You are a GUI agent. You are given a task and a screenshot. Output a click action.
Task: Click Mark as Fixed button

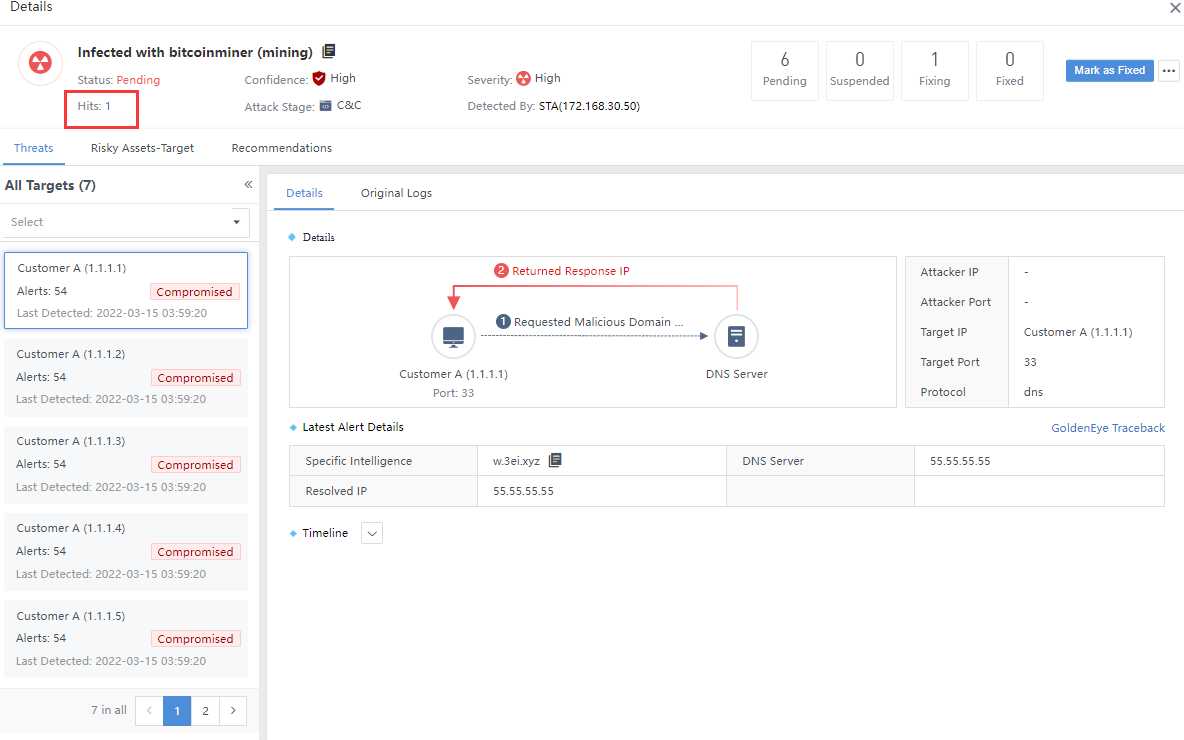1109,71
